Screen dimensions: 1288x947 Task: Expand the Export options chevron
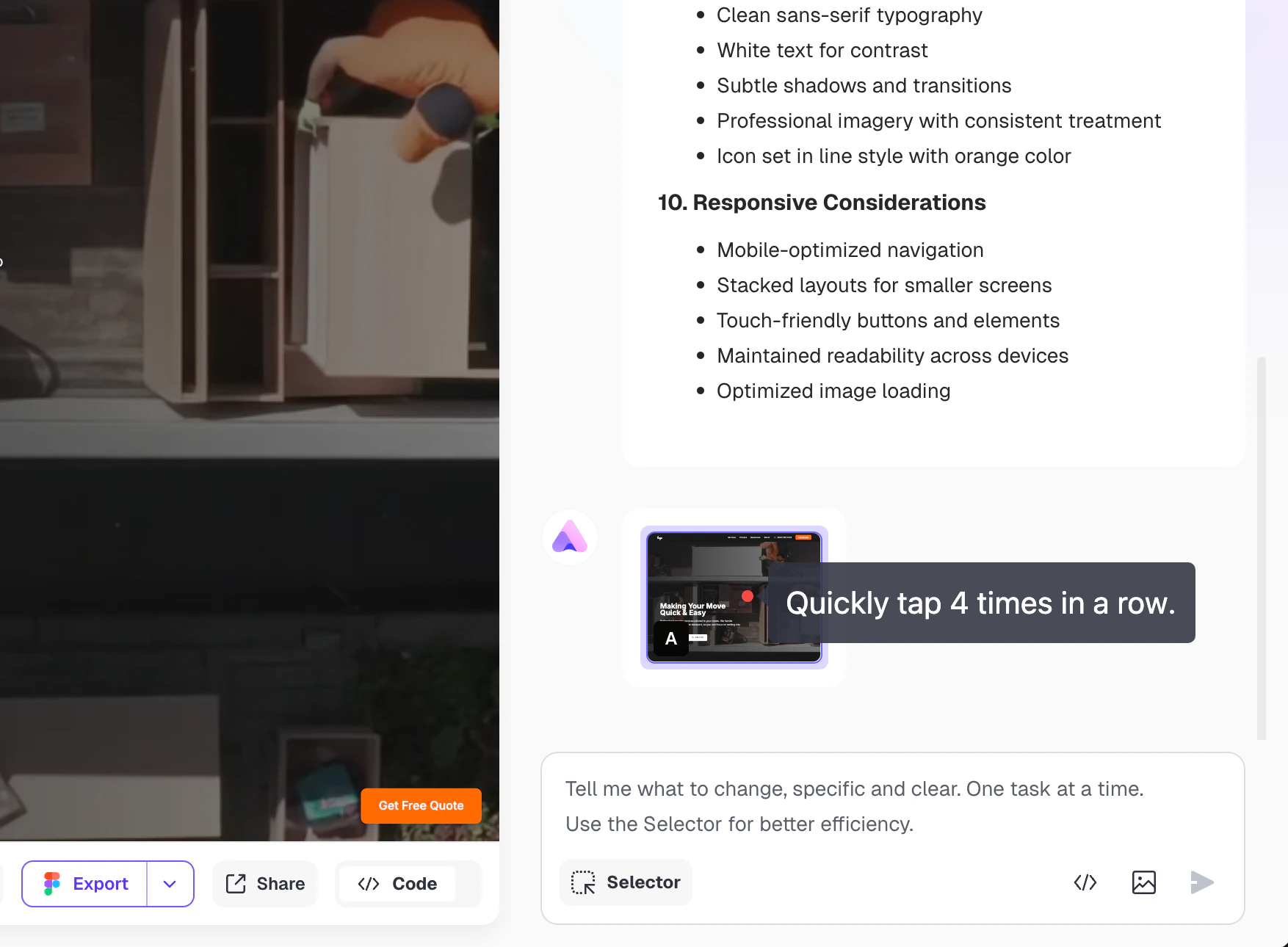pyautogui.click(x=170, y=884)
